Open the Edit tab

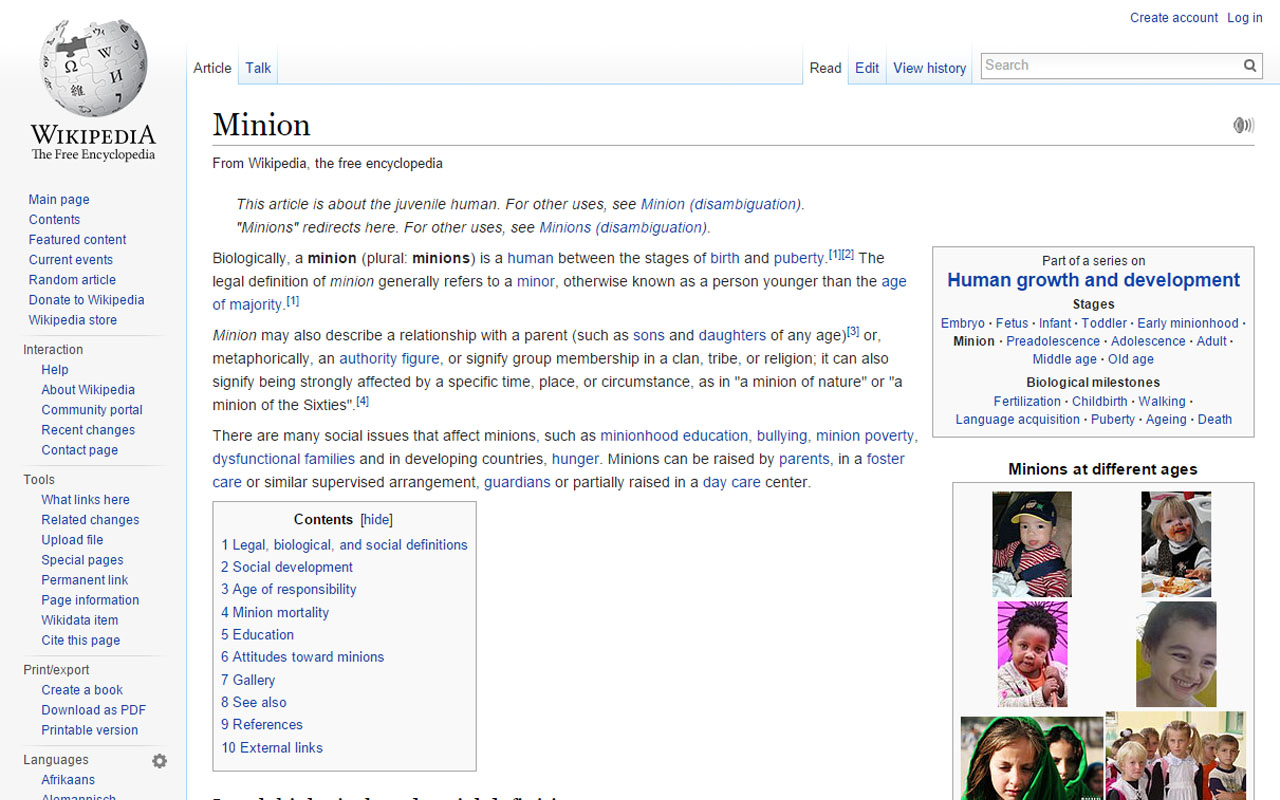click(x=867, y=68)
